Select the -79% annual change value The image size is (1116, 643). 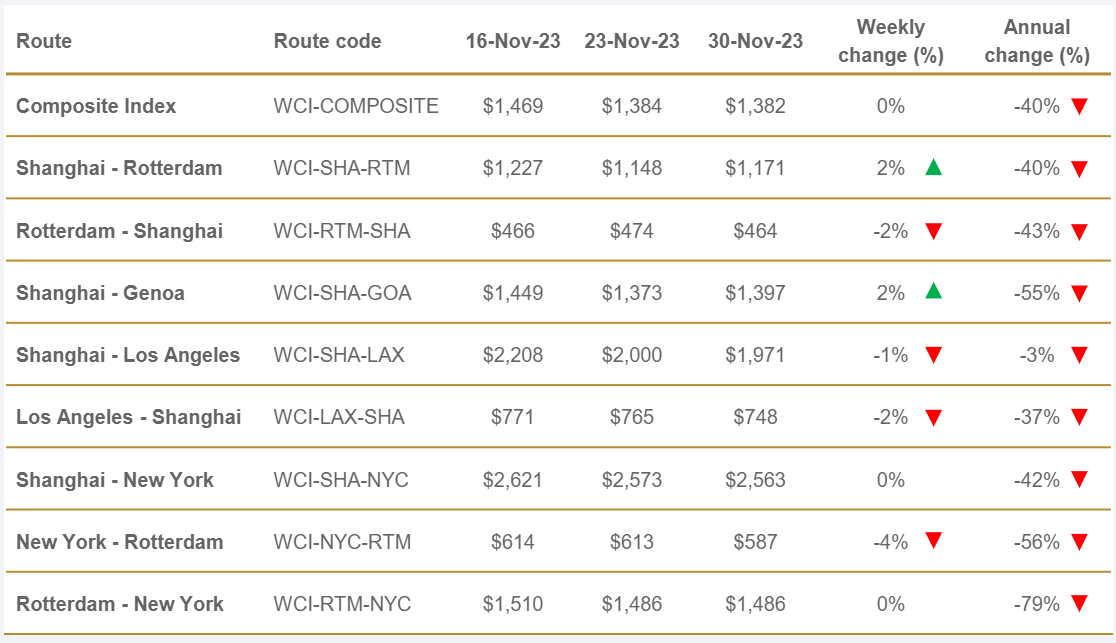(x=1036, y=604)
